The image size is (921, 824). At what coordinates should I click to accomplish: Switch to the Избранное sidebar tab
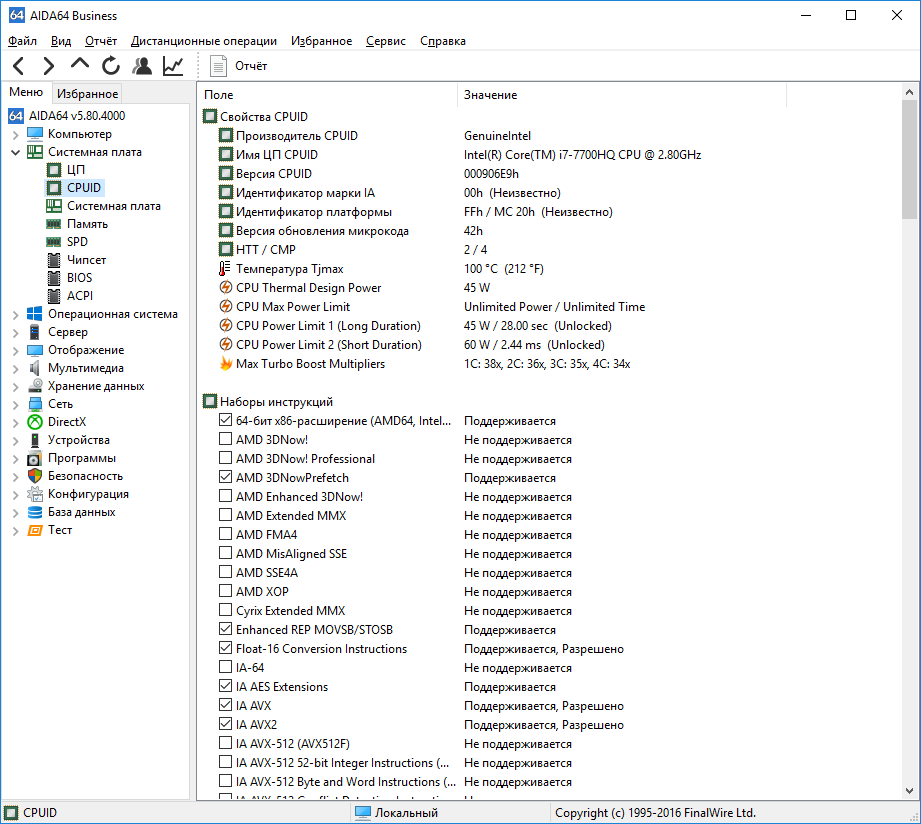click(88, 93)
